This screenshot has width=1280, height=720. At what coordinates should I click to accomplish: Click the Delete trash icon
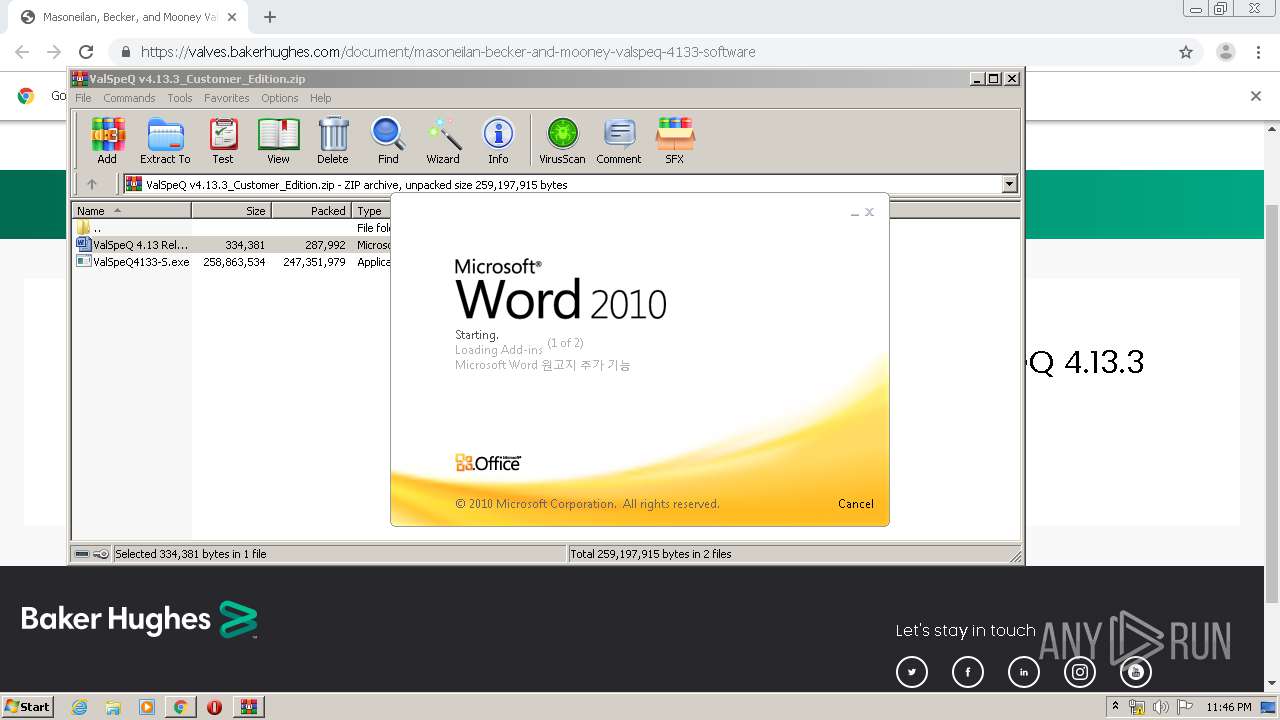(333, 140)
